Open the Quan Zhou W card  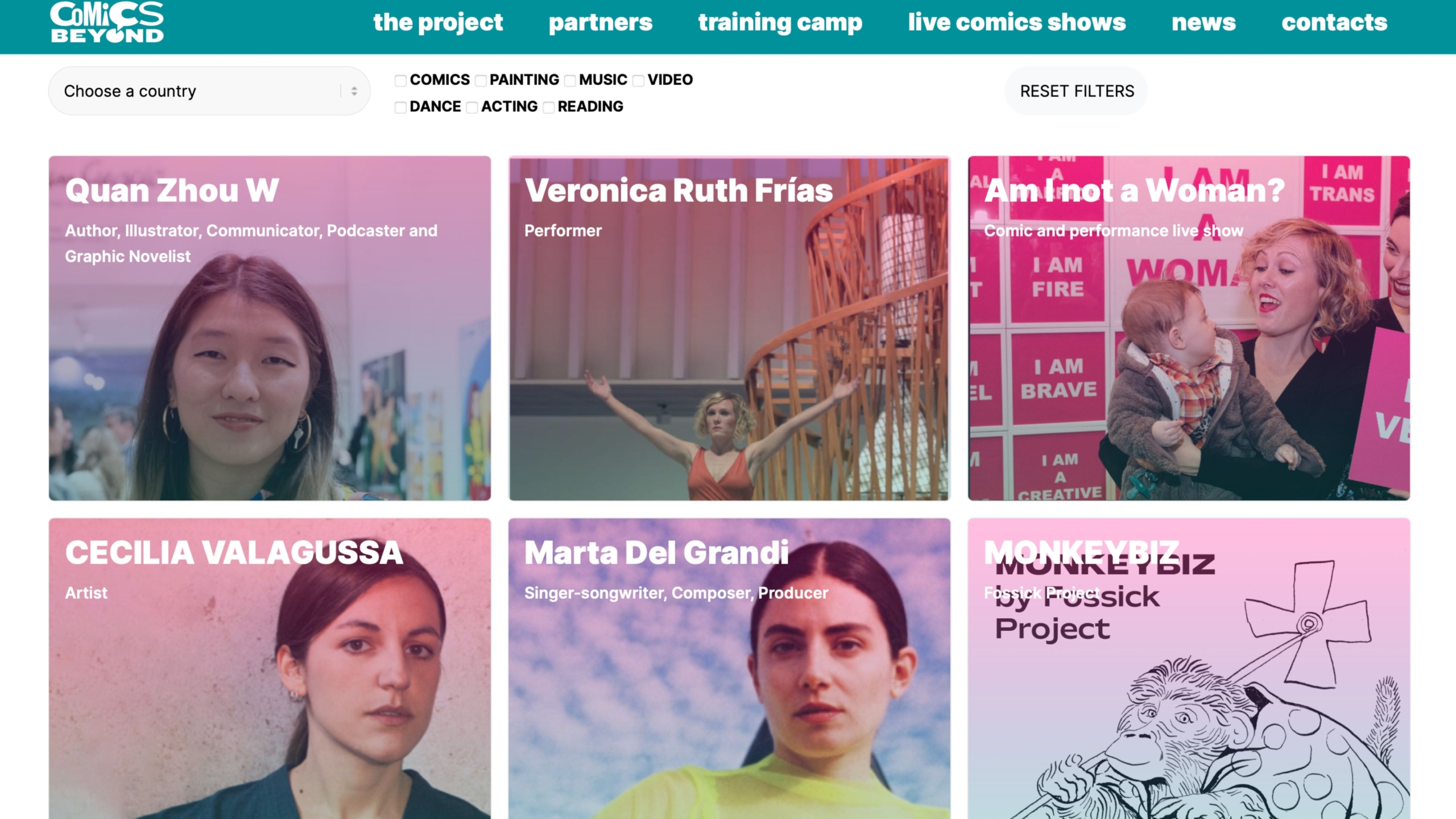pos(270,328)
